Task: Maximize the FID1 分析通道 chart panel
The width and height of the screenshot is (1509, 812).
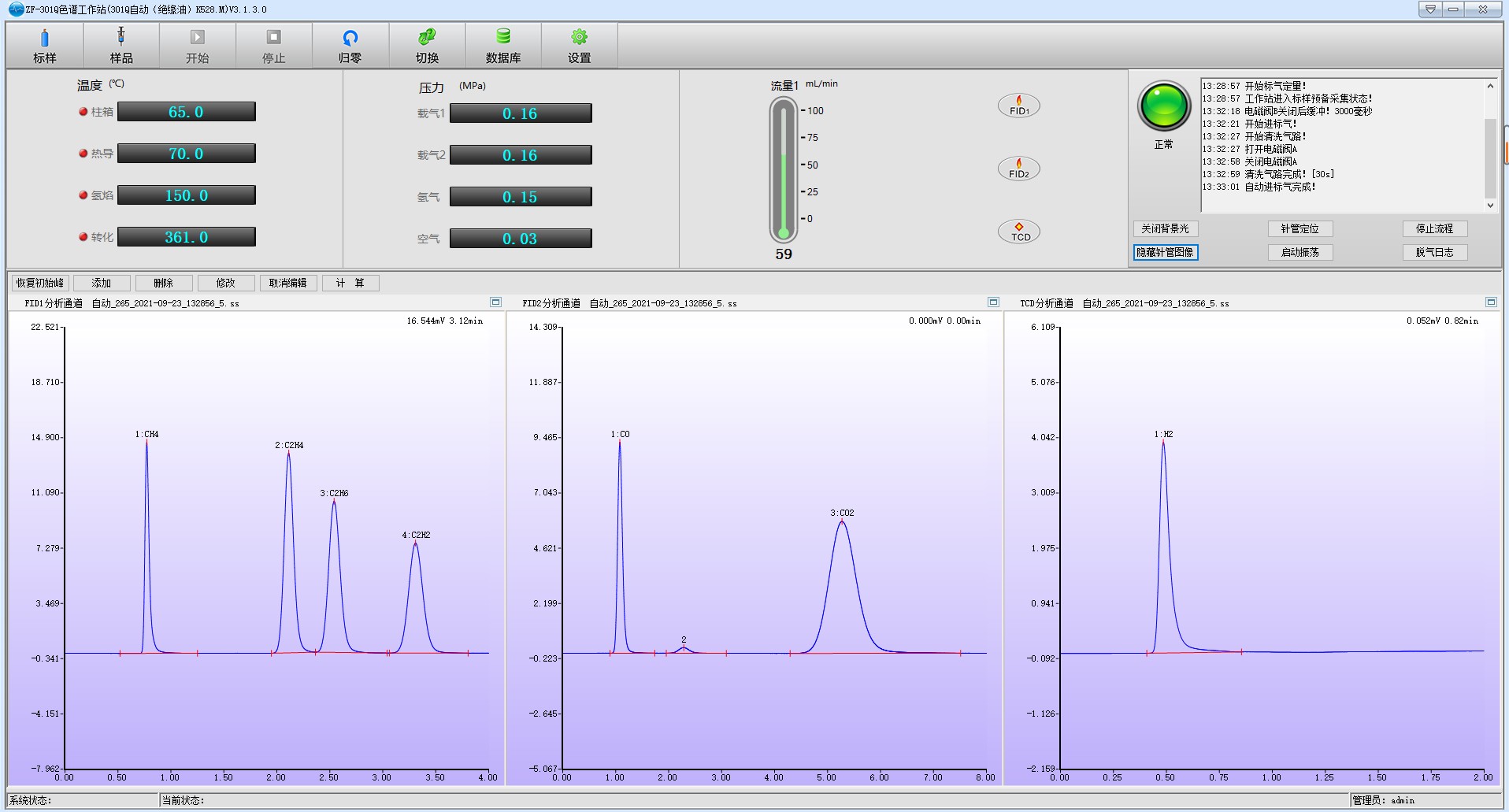Action: [495, 302]
